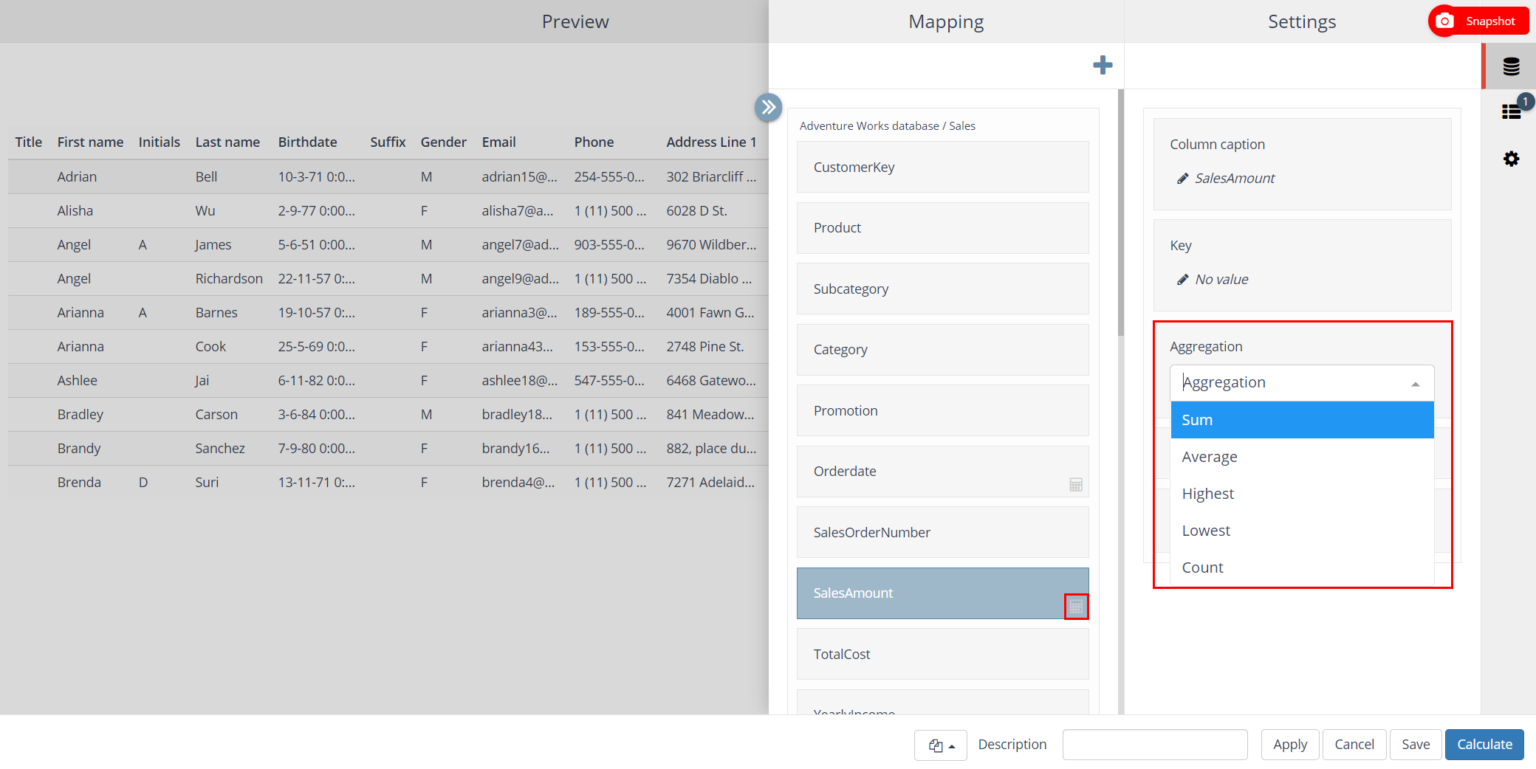Click the Phone column header

[x=594, y=142]
